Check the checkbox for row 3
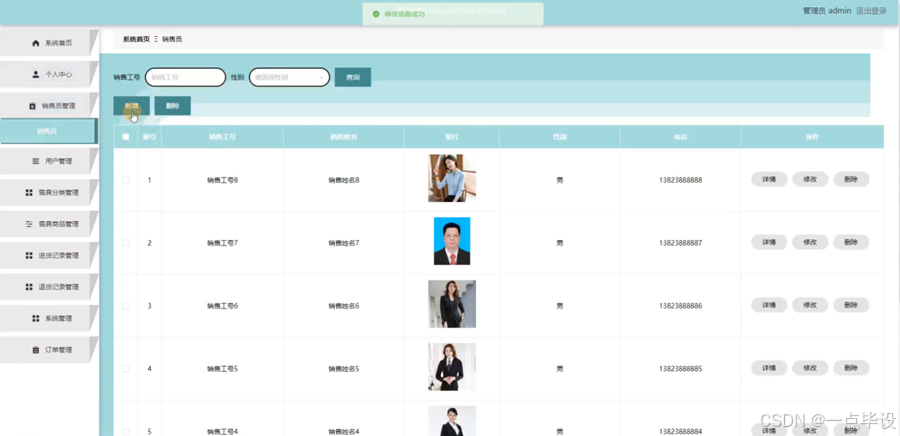The image size is (900, 436). tap(126, 306)
